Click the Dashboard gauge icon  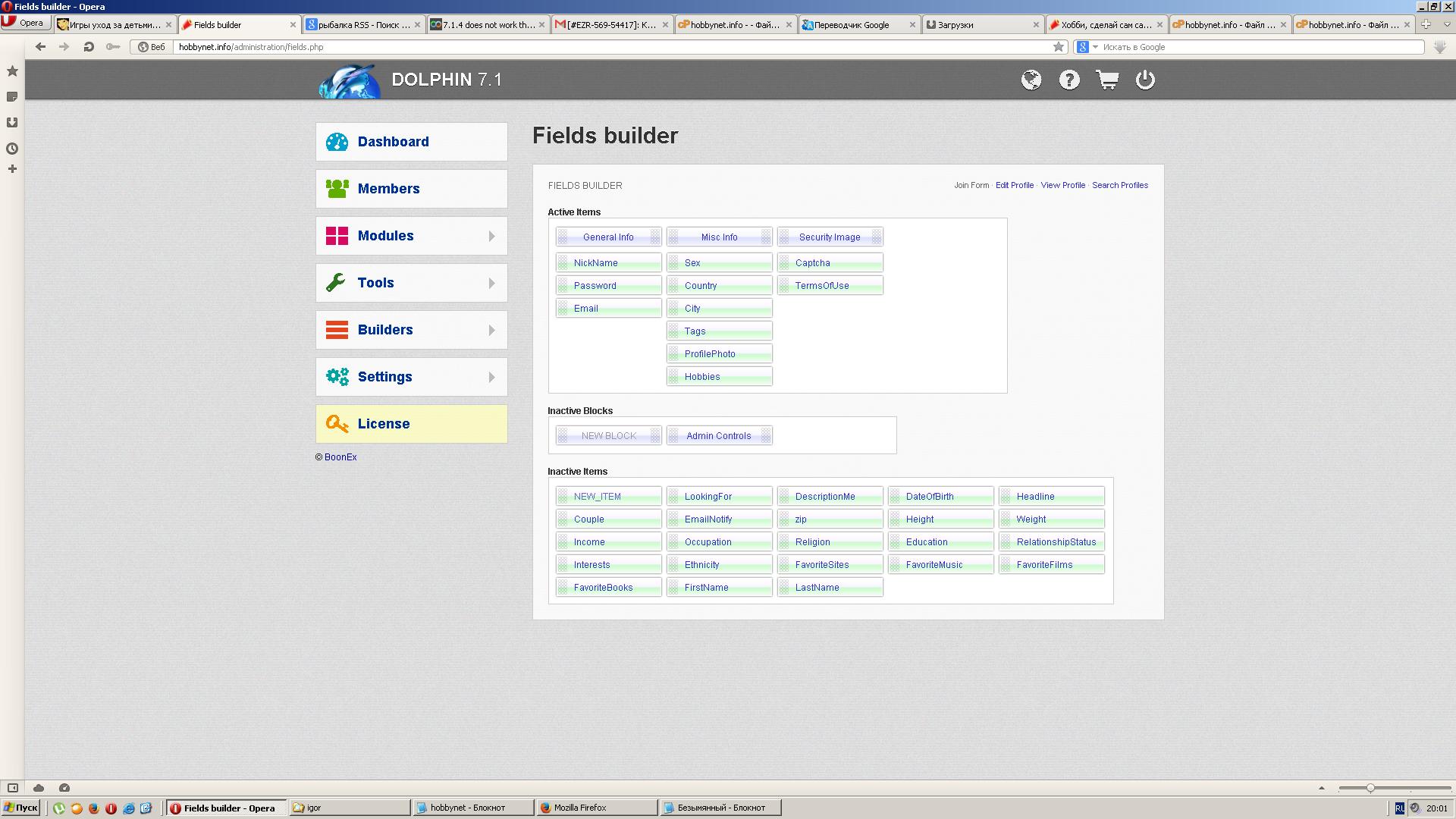(x=337, y=142)
